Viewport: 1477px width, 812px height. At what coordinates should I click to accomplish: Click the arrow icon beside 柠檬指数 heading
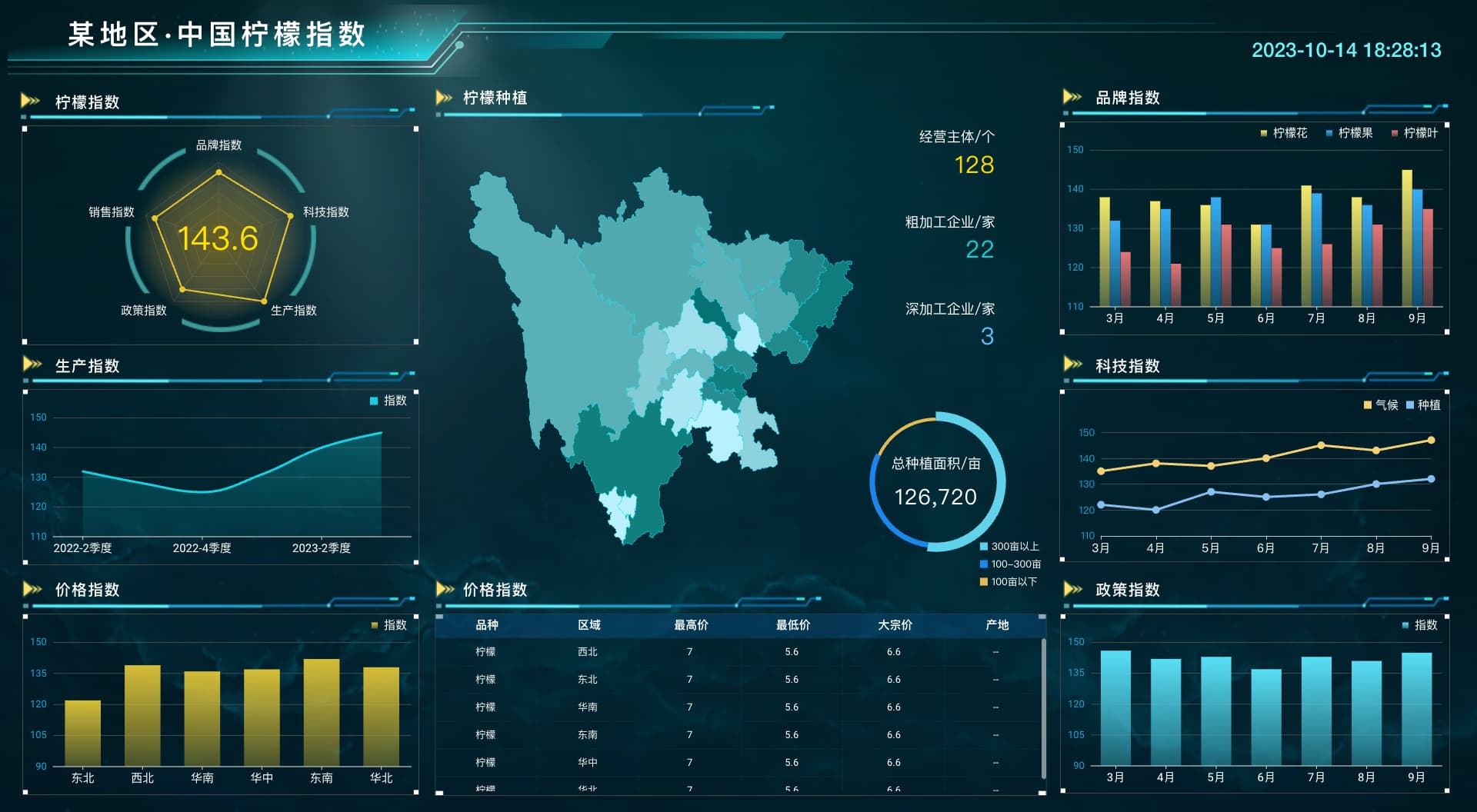coord(31,101)
